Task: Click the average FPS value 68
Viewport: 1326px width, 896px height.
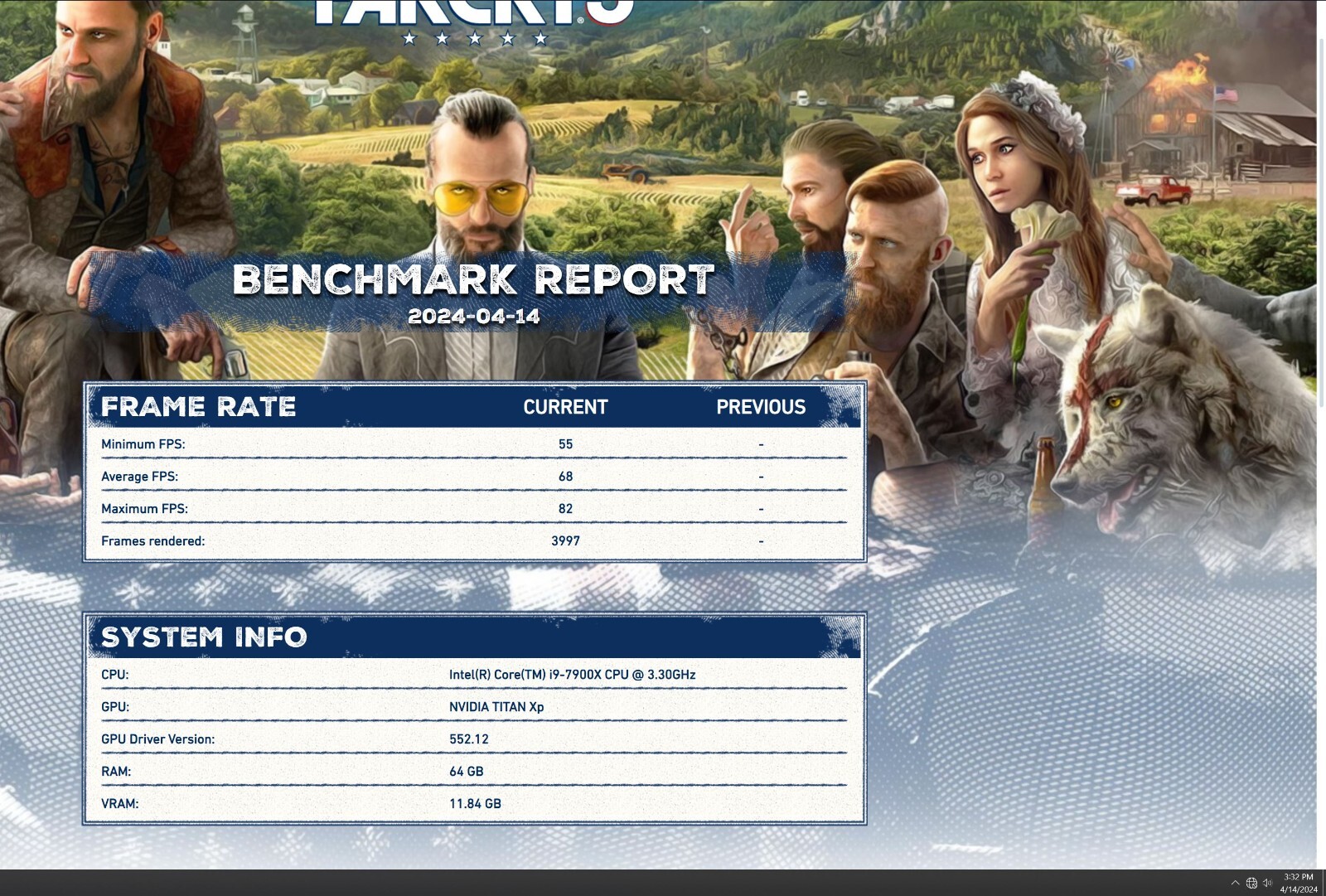Action: (x=565, y=477)
